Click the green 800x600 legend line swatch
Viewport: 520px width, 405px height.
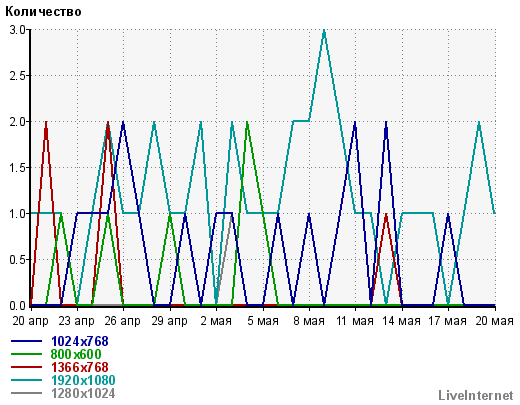pyautogui.click(x=26, y=354)
